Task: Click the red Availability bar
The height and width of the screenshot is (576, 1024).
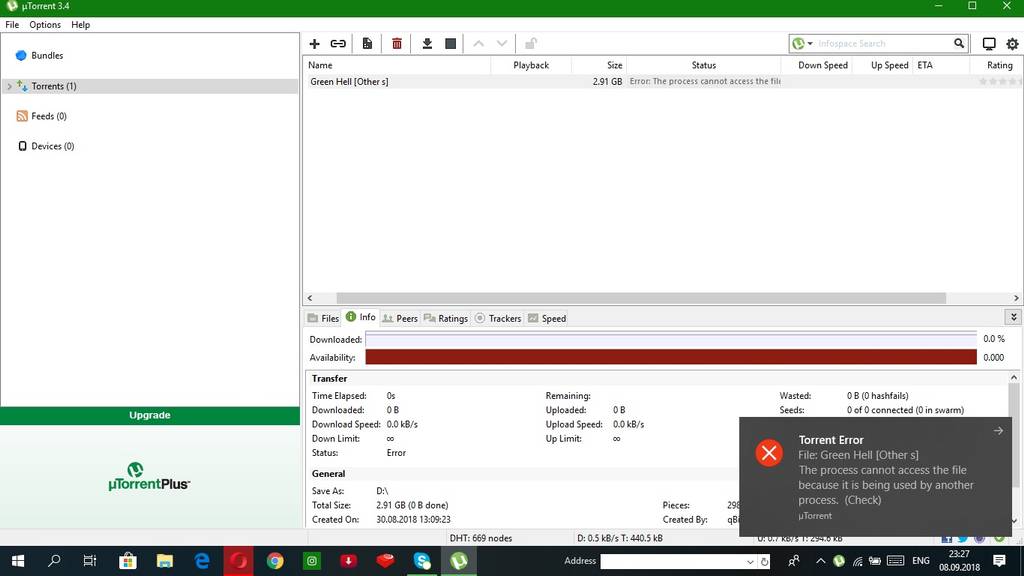Action: (x=671, y=357)
